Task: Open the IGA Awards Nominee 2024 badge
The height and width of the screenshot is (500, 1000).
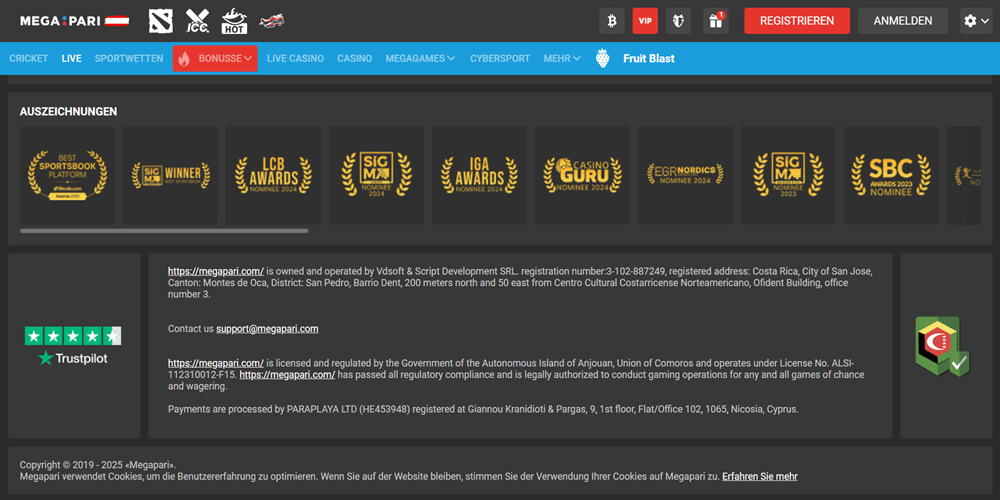Action: [x=480, y=175]
